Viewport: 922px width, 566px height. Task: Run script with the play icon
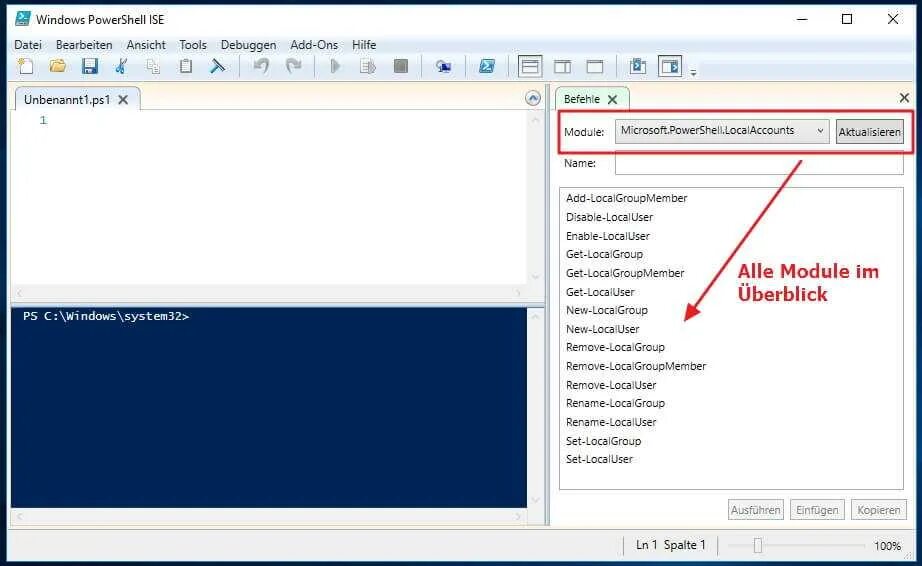335,66
